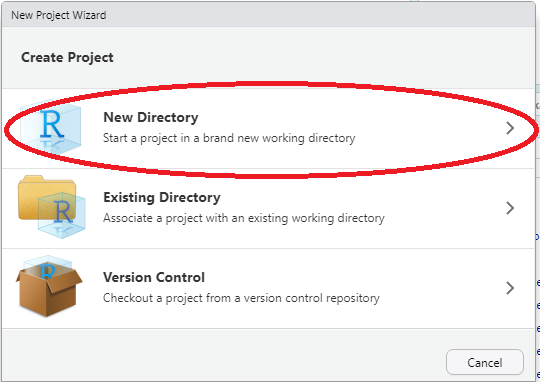Click the blue R letter in New Directory icon
Image resolution: width=540 pixels, height=382 pixels.
pos(52,124)
